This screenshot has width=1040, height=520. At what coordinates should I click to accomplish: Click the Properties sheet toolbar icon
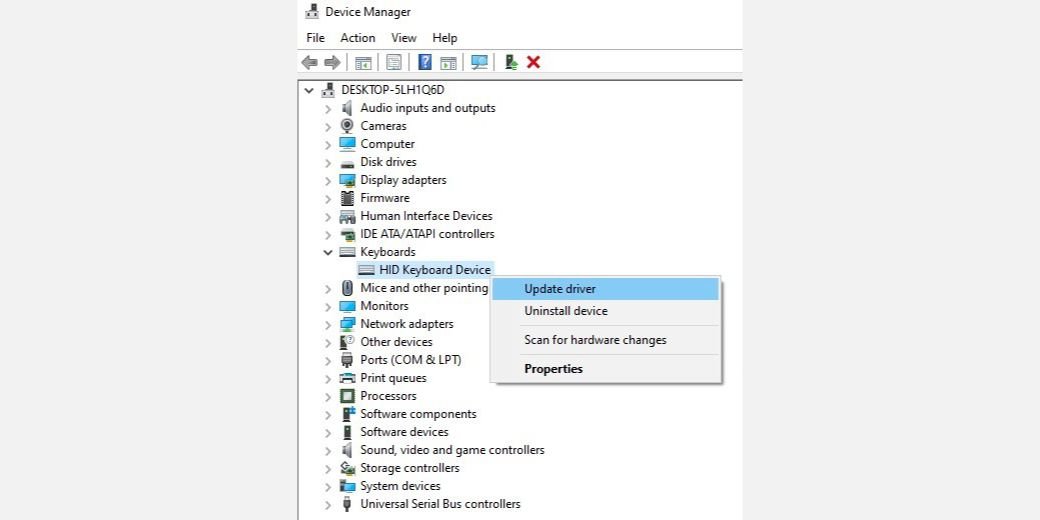point(394,62)
